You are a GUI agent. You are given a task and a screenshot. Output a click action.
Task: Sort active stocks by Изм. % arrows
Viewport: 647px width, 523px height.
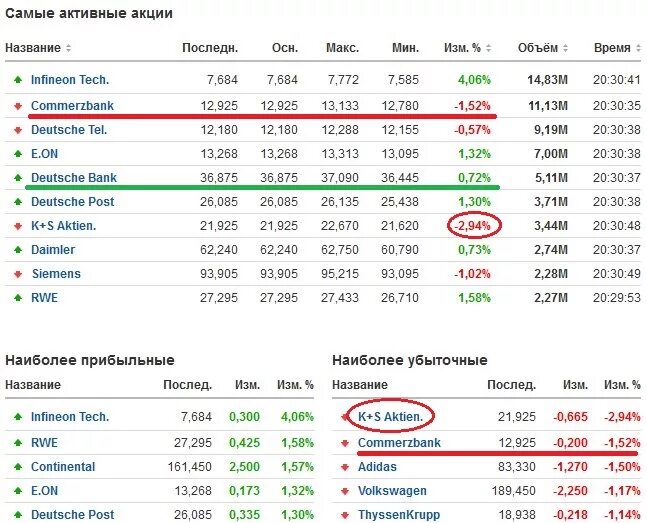coord(489,48)
